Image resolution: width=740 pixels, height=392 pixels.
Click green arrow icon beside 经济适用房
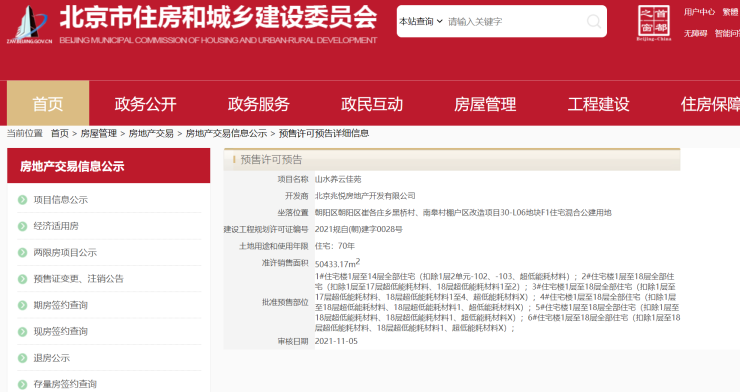click(x=22, y=226)
